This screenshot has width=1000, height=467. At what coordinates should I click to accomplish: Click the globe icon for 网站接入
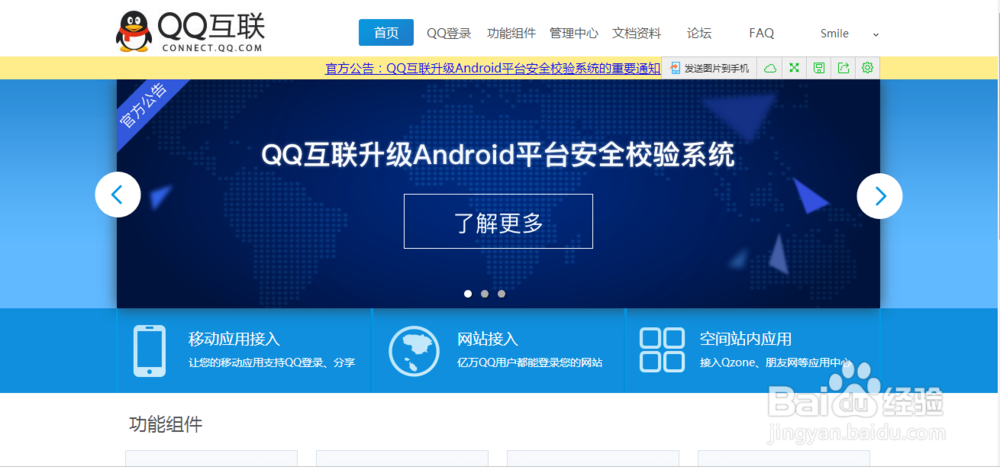click(x=413, y=350)
